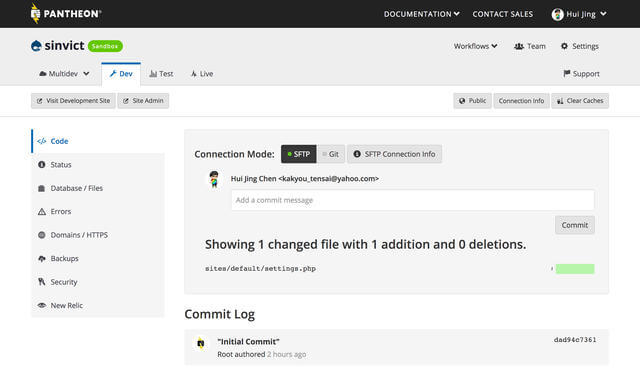Click the Commit button
This screenshot has height=371, width=640.
[575, 225]
